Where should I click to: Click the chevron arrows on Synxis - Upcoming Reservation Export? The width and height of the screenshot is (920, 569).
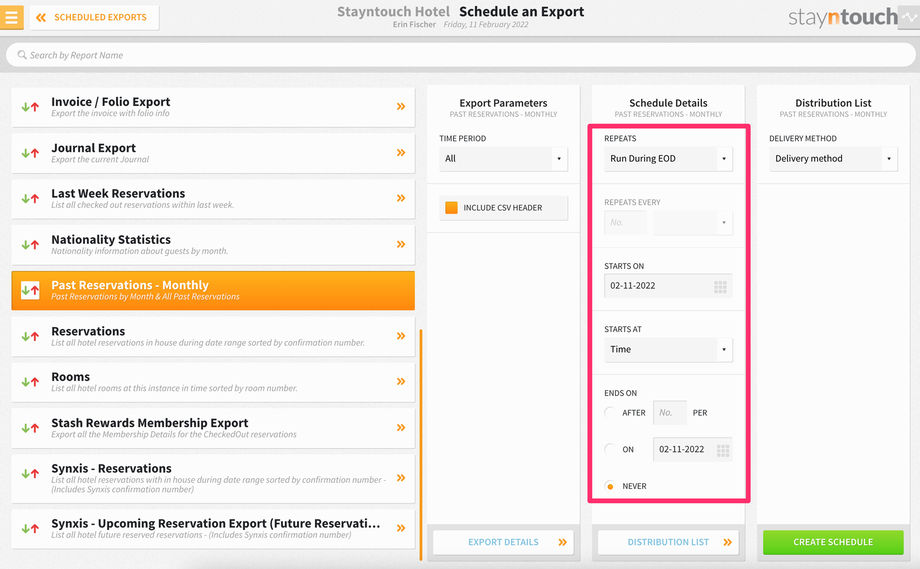[401, 528]
